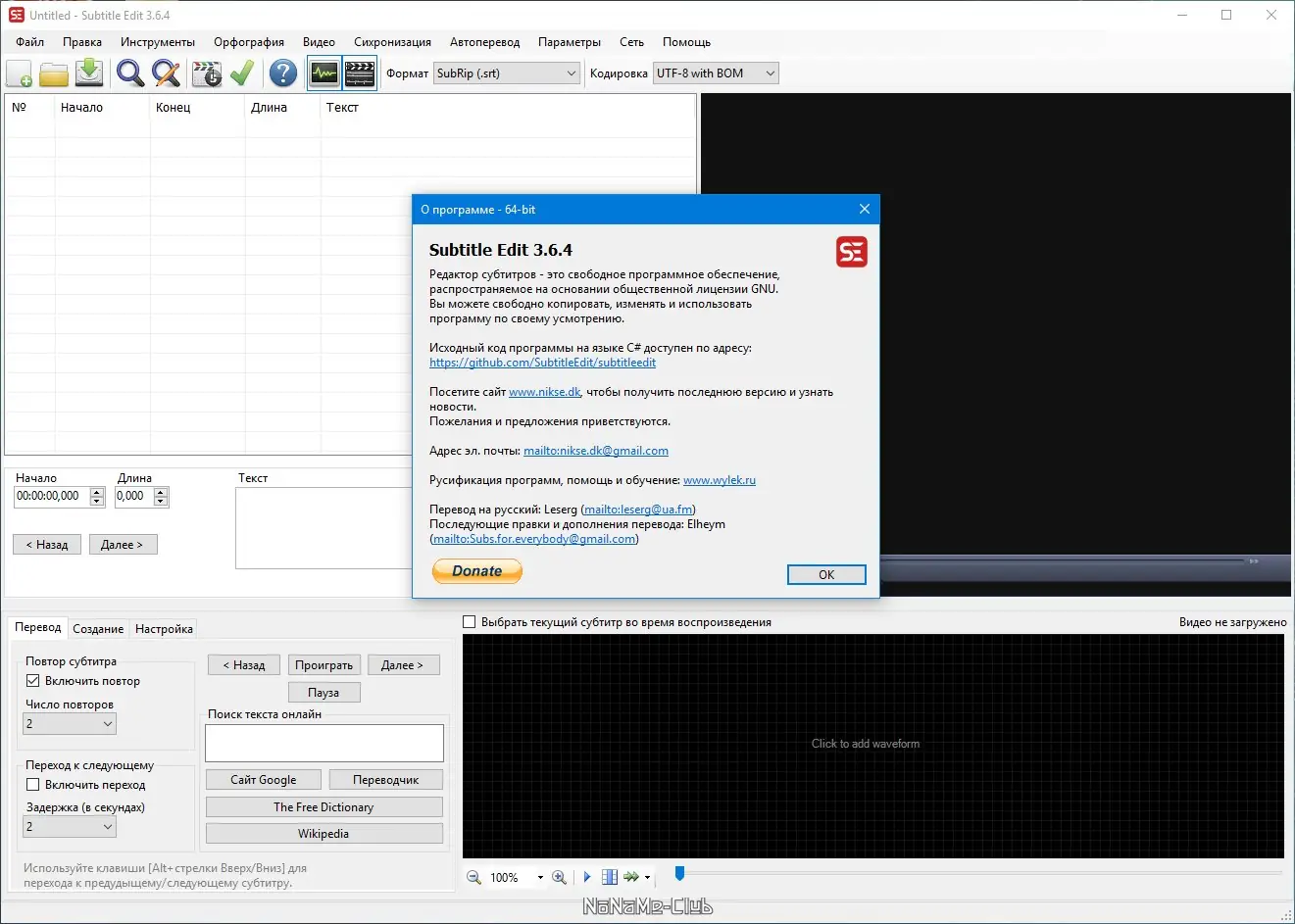Toggle 'Включить переход' checkbox
Image resolution: width=1295 pixels, height=924 pixels.
point(32,785)
